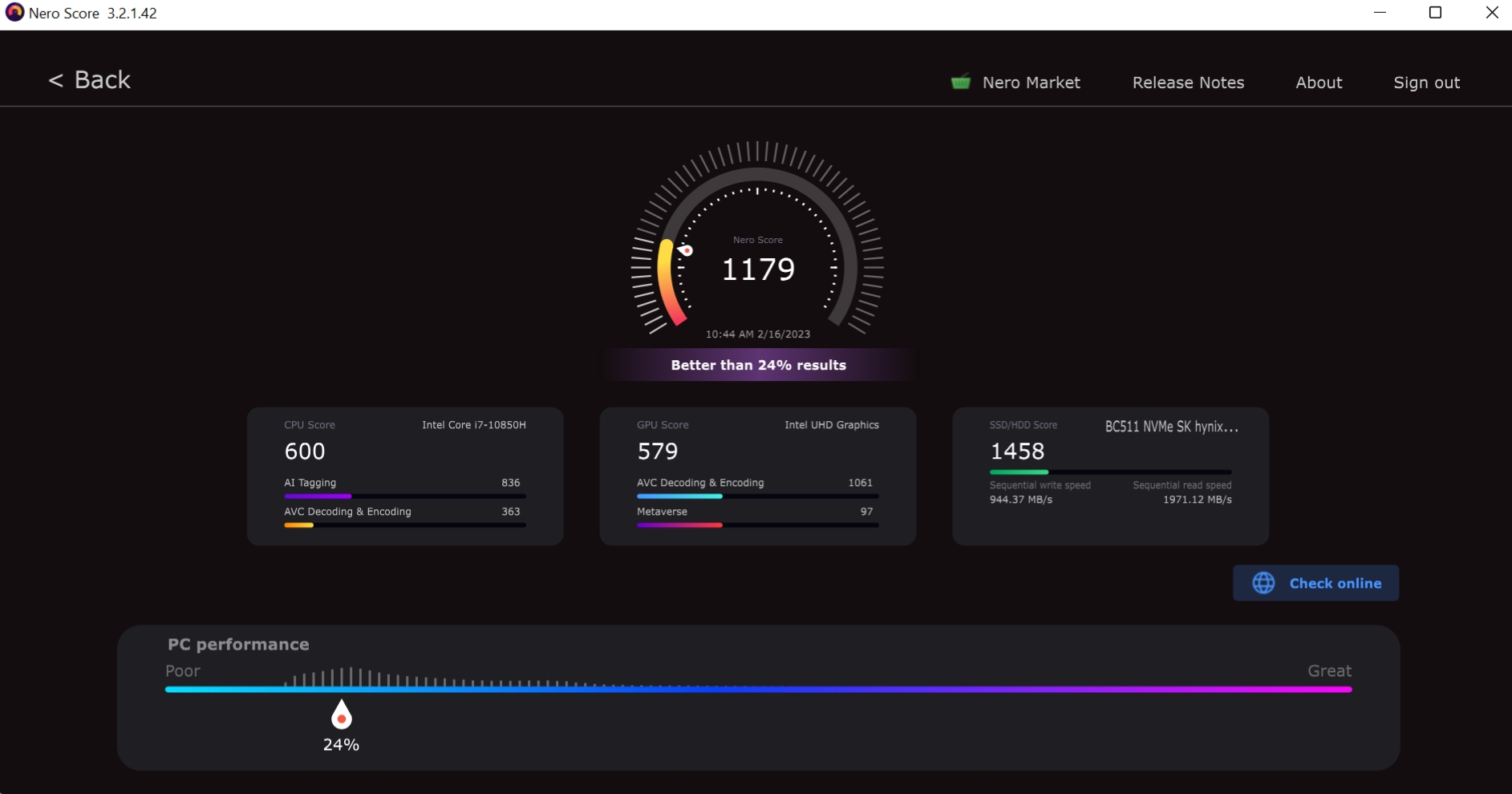The image size is (1512, 794).
Task: Close the Nero Score window
Action: tap(1491, 13)
